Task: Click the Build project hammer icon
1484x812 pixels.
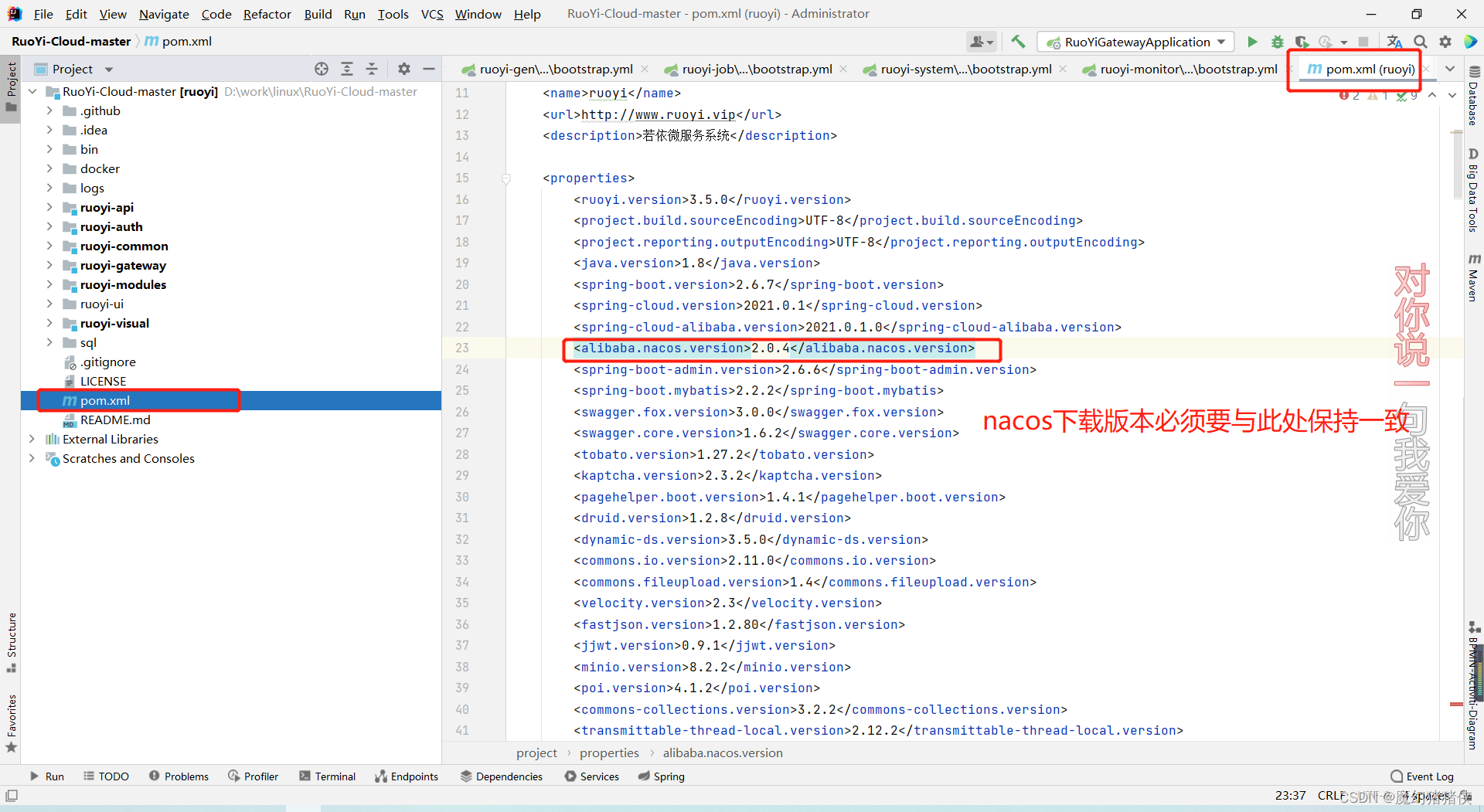Action: tap(1018, 42)
